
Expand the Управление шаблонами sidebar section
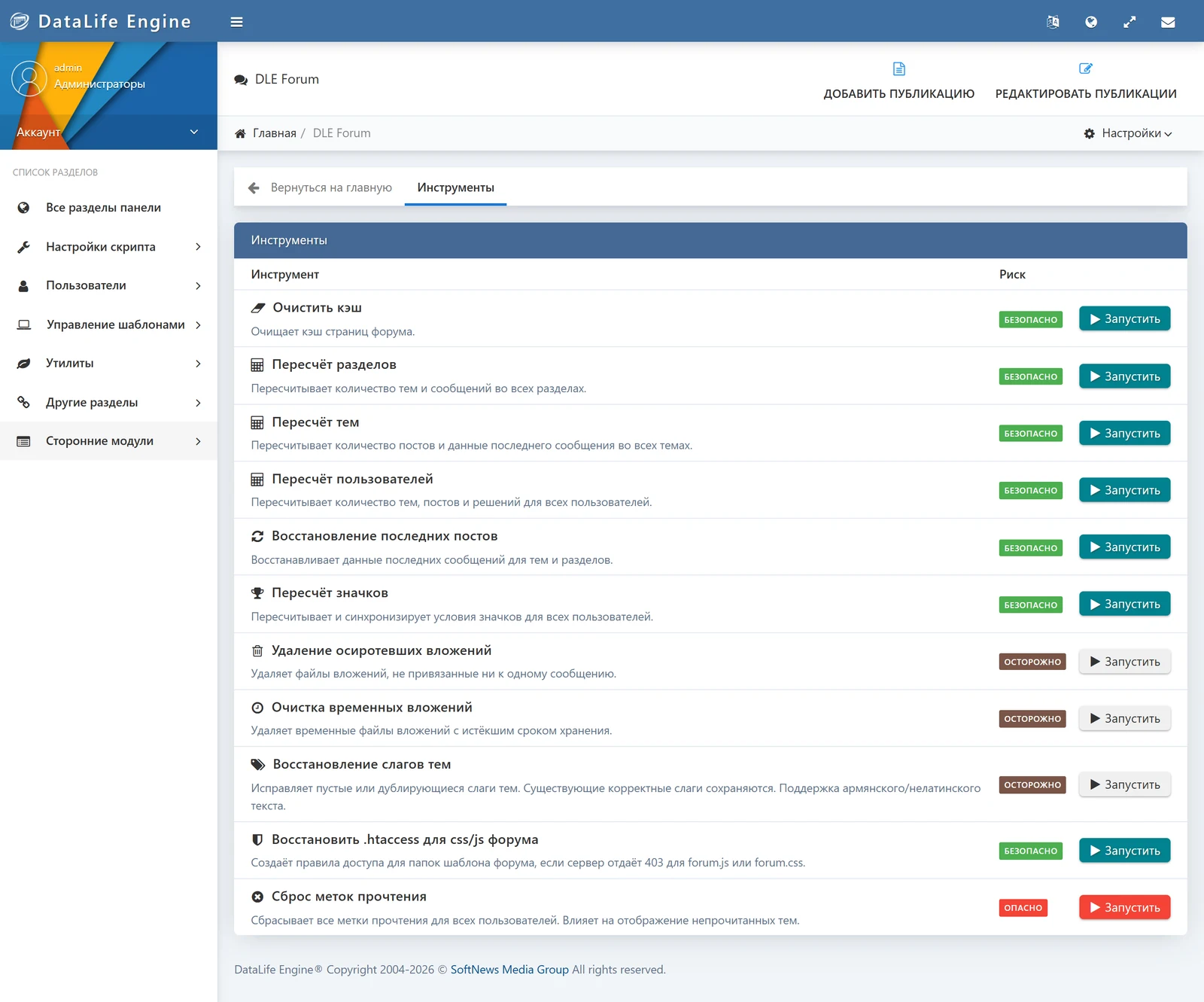[108, 324]
